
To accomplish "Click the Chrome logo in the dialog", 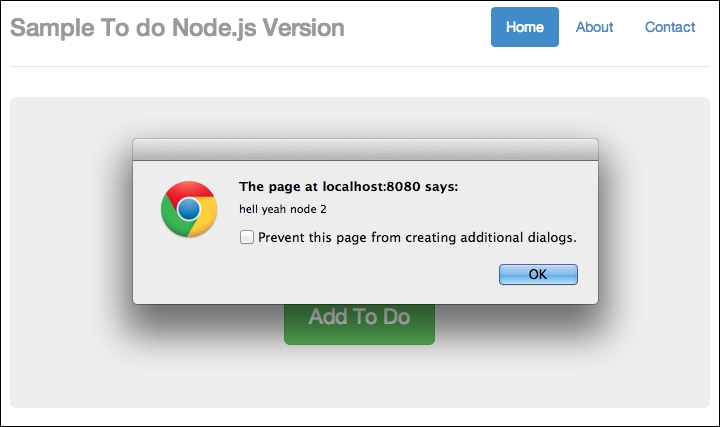I will 189,209.
